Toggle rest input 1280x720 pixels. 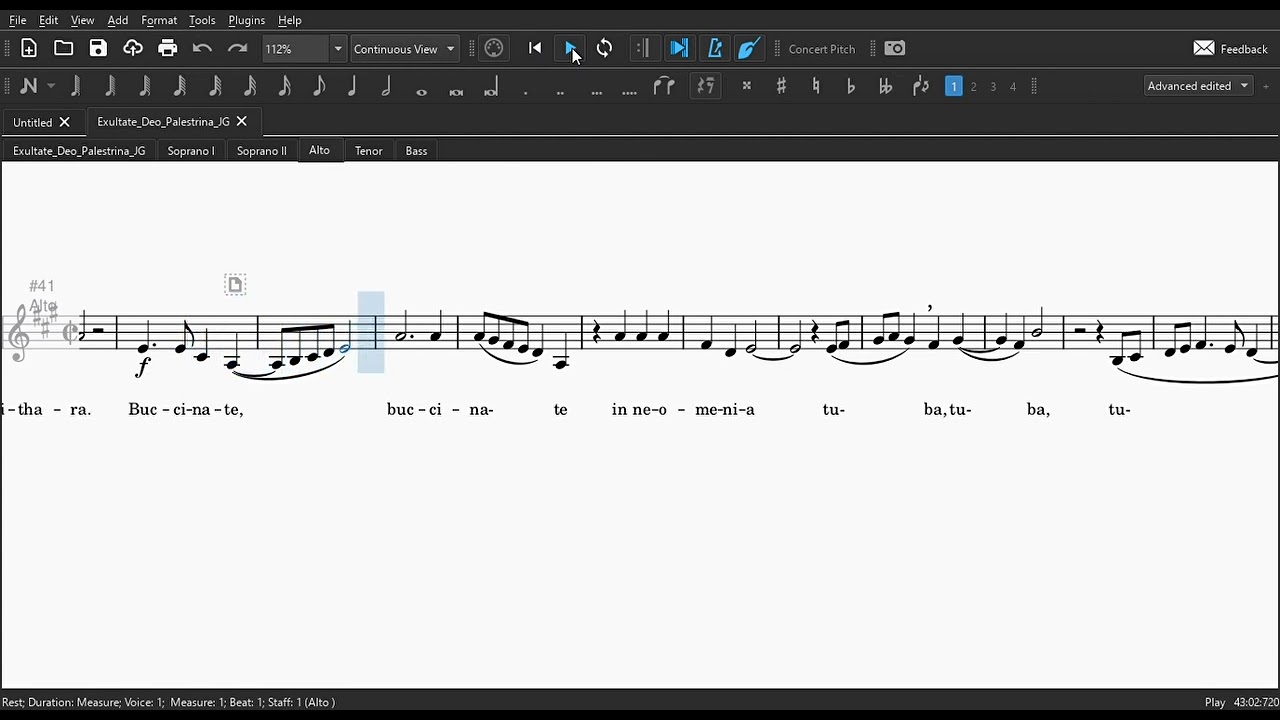coord(706,86)
